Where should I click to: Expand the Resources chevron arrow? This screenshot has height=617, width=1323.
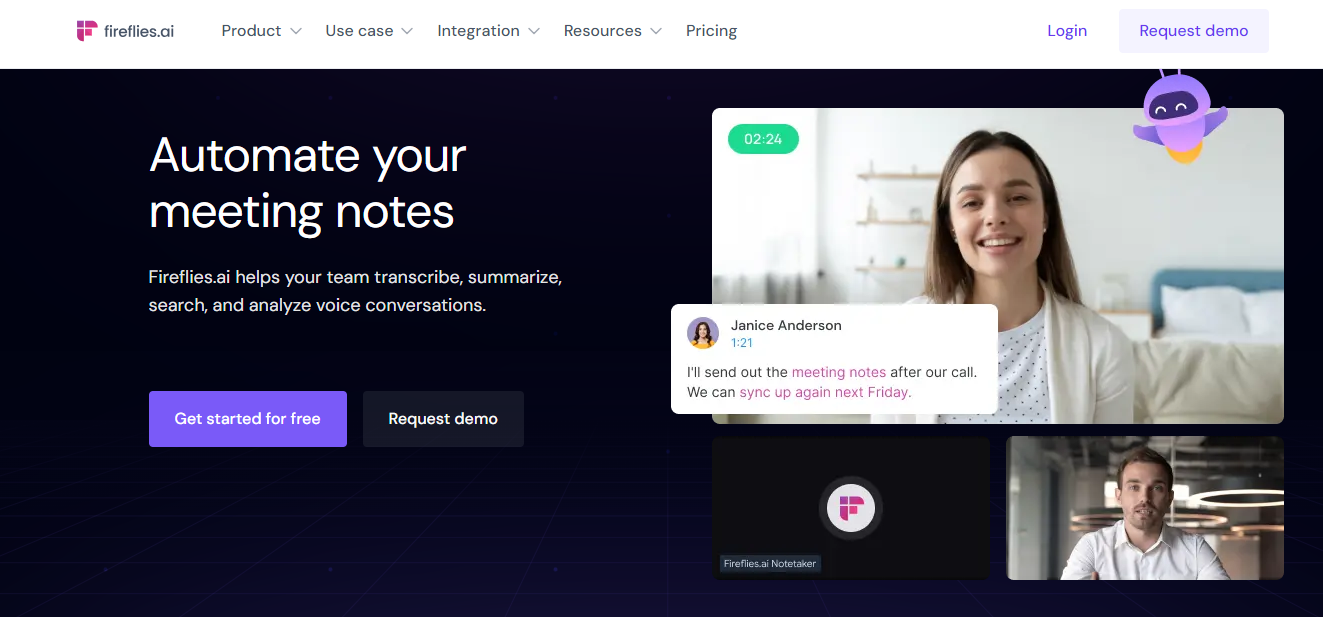click(656, 32)
